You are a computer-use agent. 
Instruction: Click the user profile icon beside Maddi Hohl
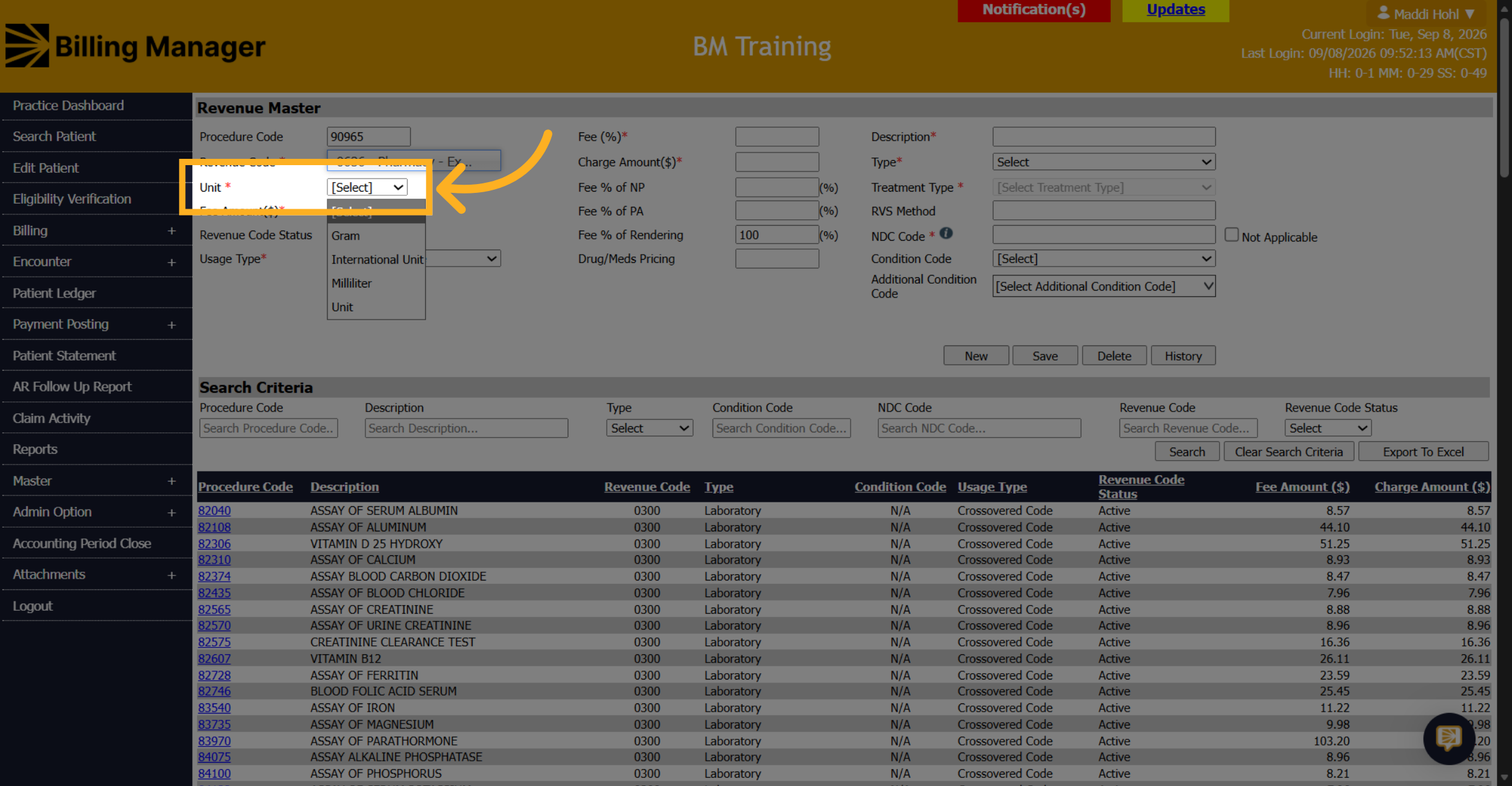1383,13
